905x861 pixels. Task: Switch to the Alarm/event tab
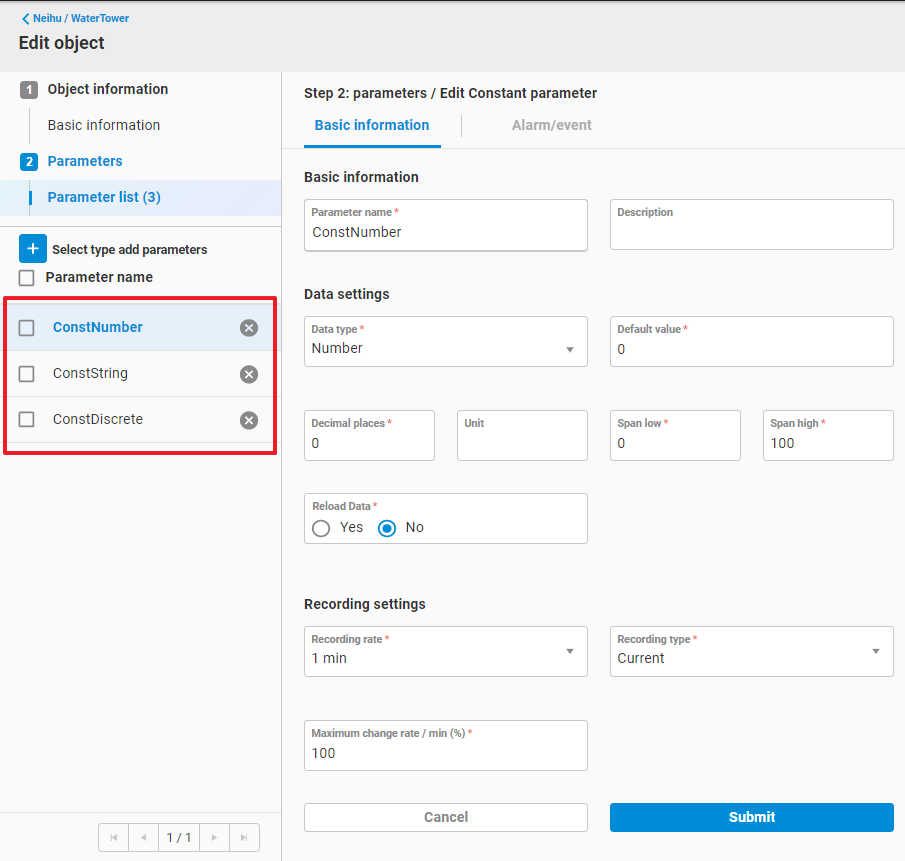click(x=551, y=125)
